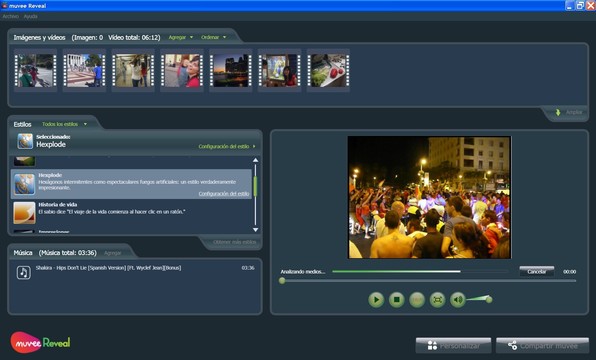Mute audio with the speaker icon
The image size is (596, 360).
point(458,300)
